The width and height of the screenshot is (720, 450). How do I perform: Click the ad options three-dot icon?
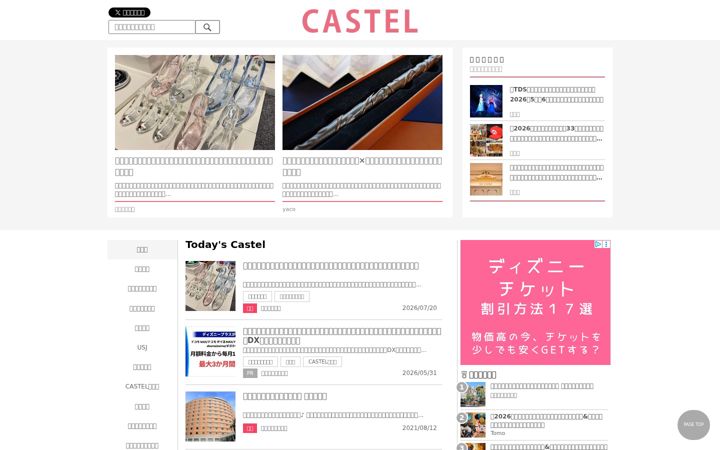(x=607, y=244)
